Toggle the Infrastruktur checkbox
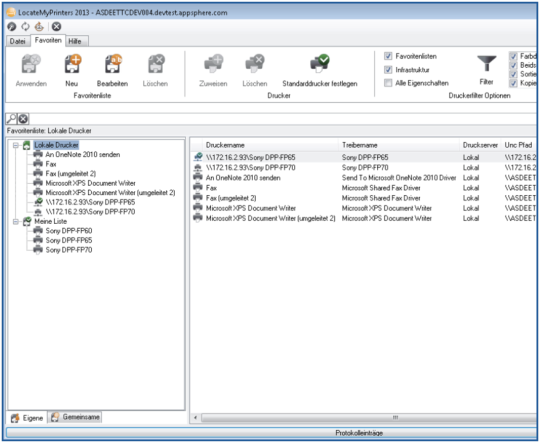The image size is (540, 443). [388, 70]
